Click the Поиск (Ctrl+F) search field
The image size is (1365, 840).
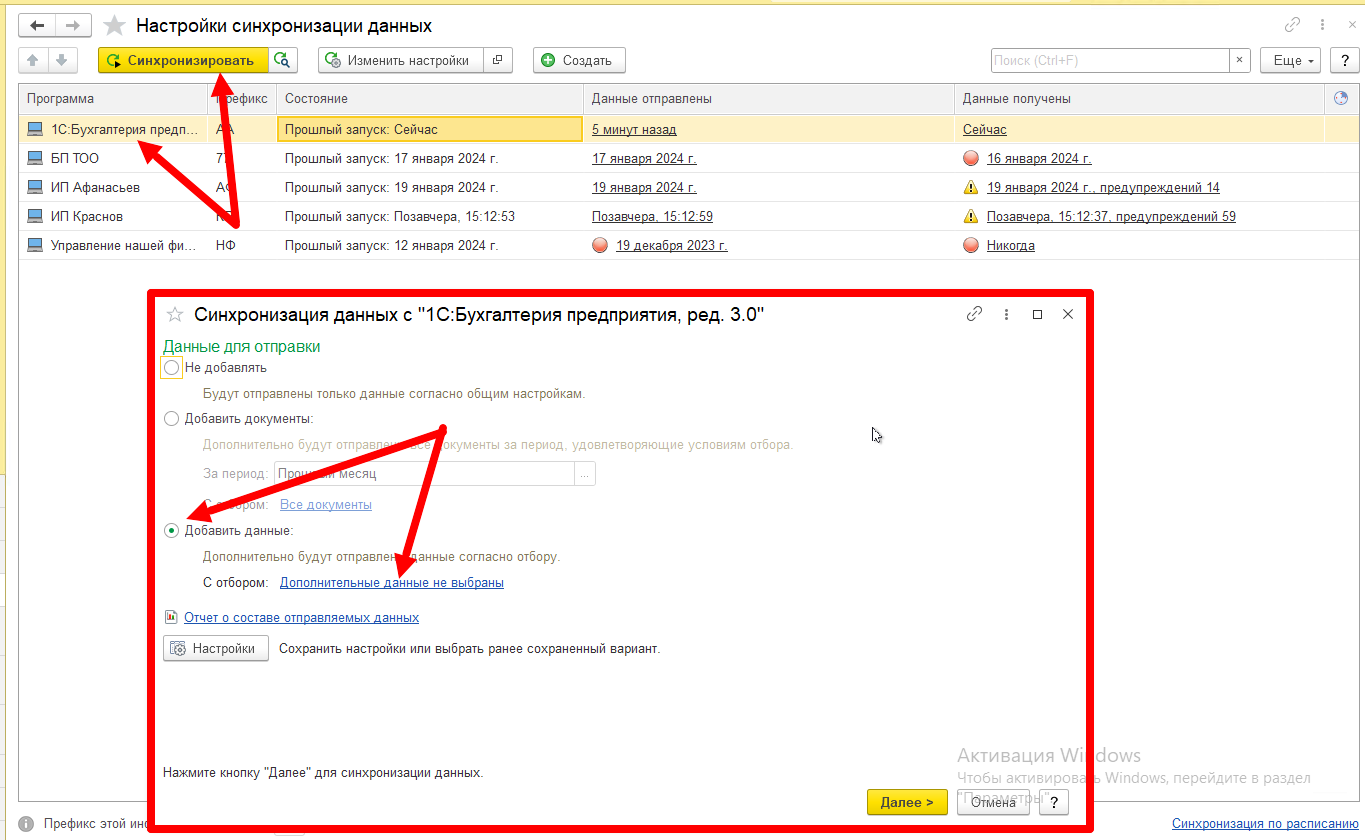point(1110,60)
